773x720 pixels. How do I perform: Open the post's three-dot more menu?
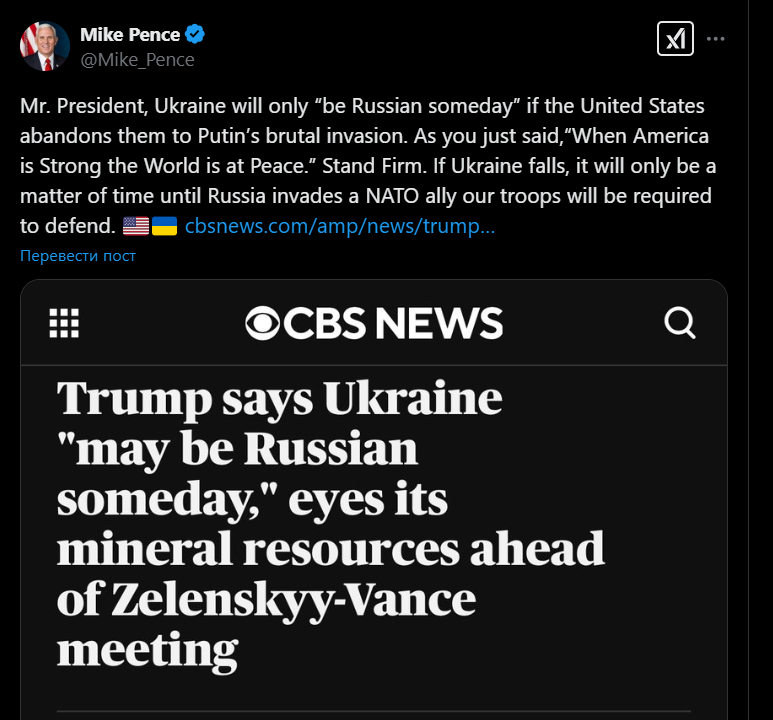click(x=715, y=39)
